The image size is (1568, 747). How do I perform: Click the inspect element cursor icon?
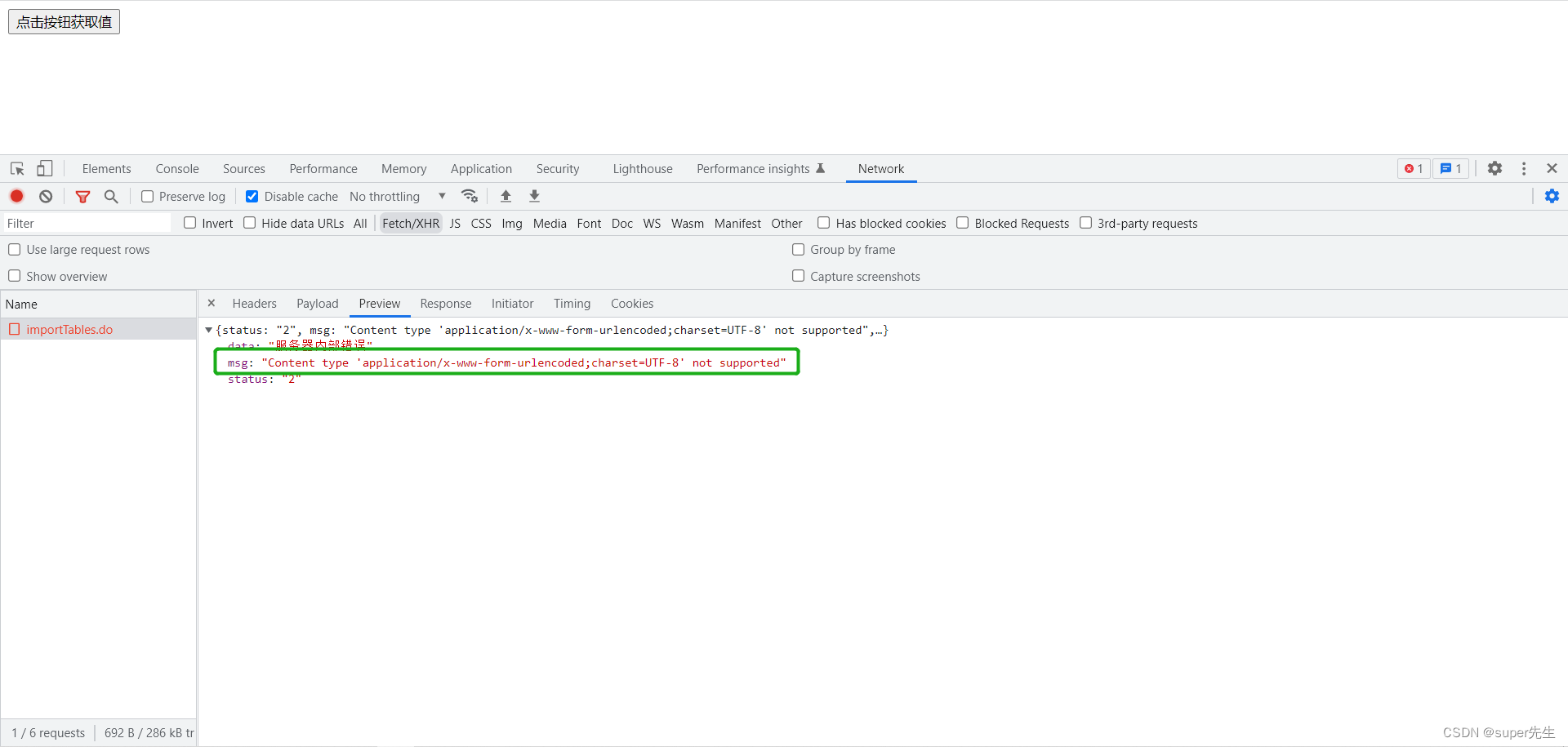[16, 168]
